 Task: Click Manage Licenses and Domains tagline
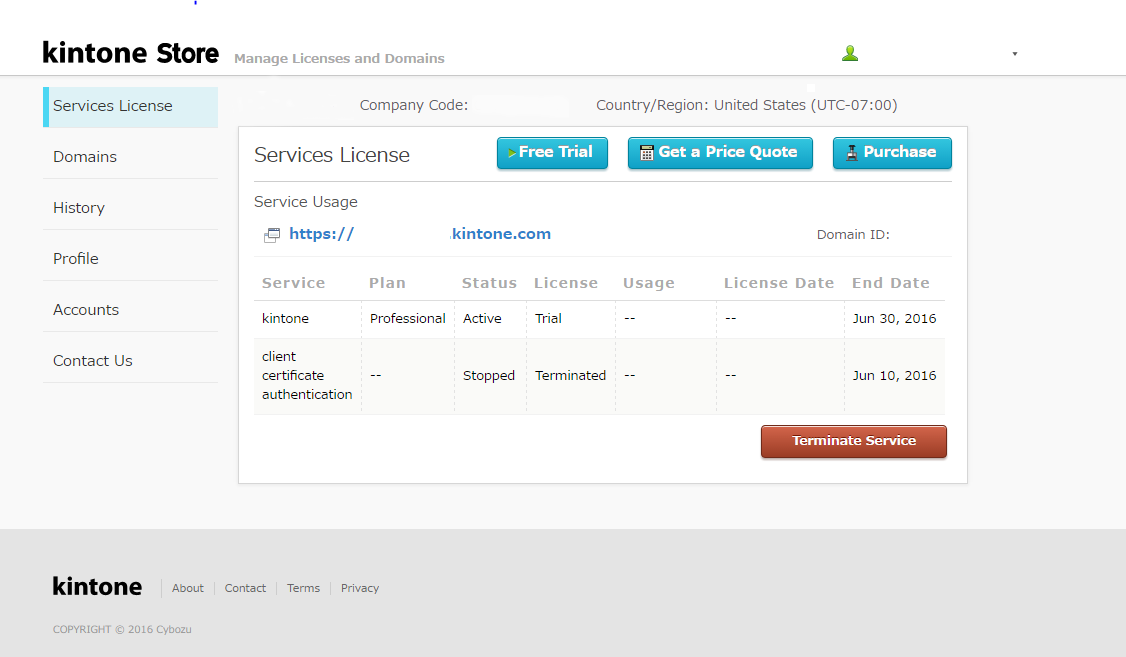(339, 58)
